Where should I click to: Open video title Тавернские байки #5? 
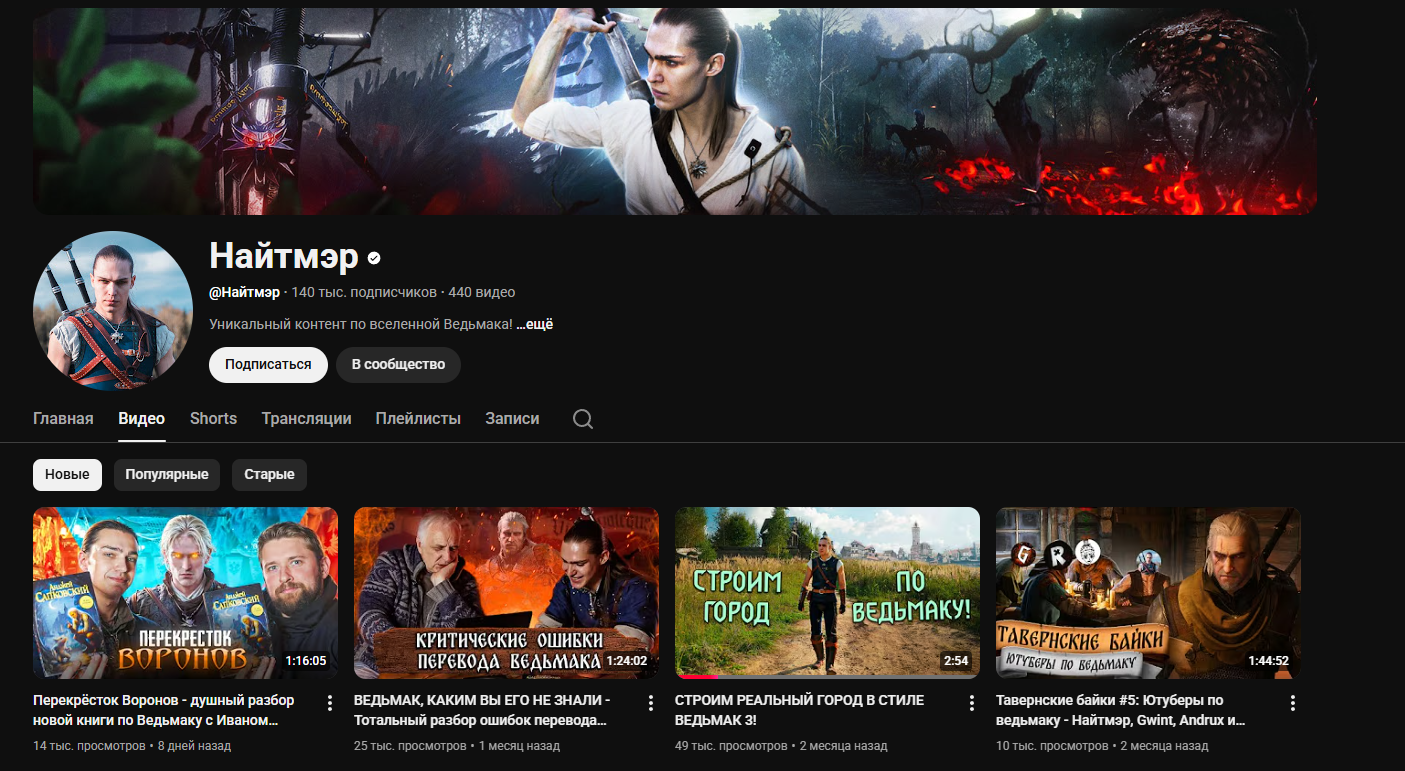coord(1121,710)
